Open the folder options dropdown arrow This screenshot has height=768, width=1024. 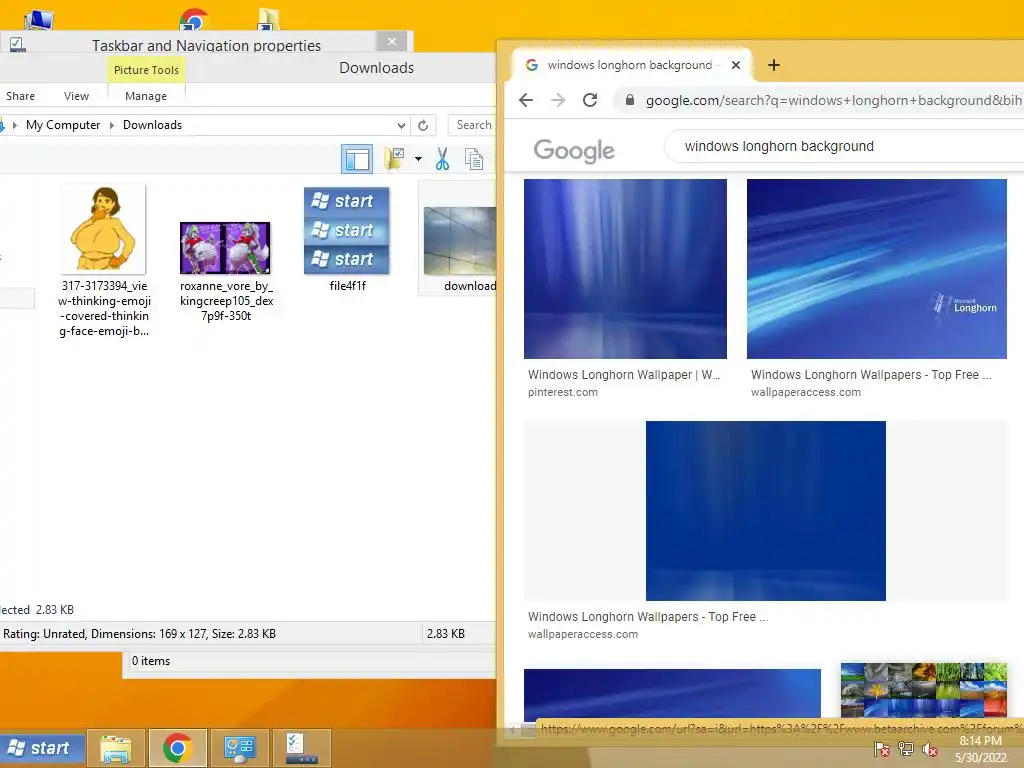point(418,159)
